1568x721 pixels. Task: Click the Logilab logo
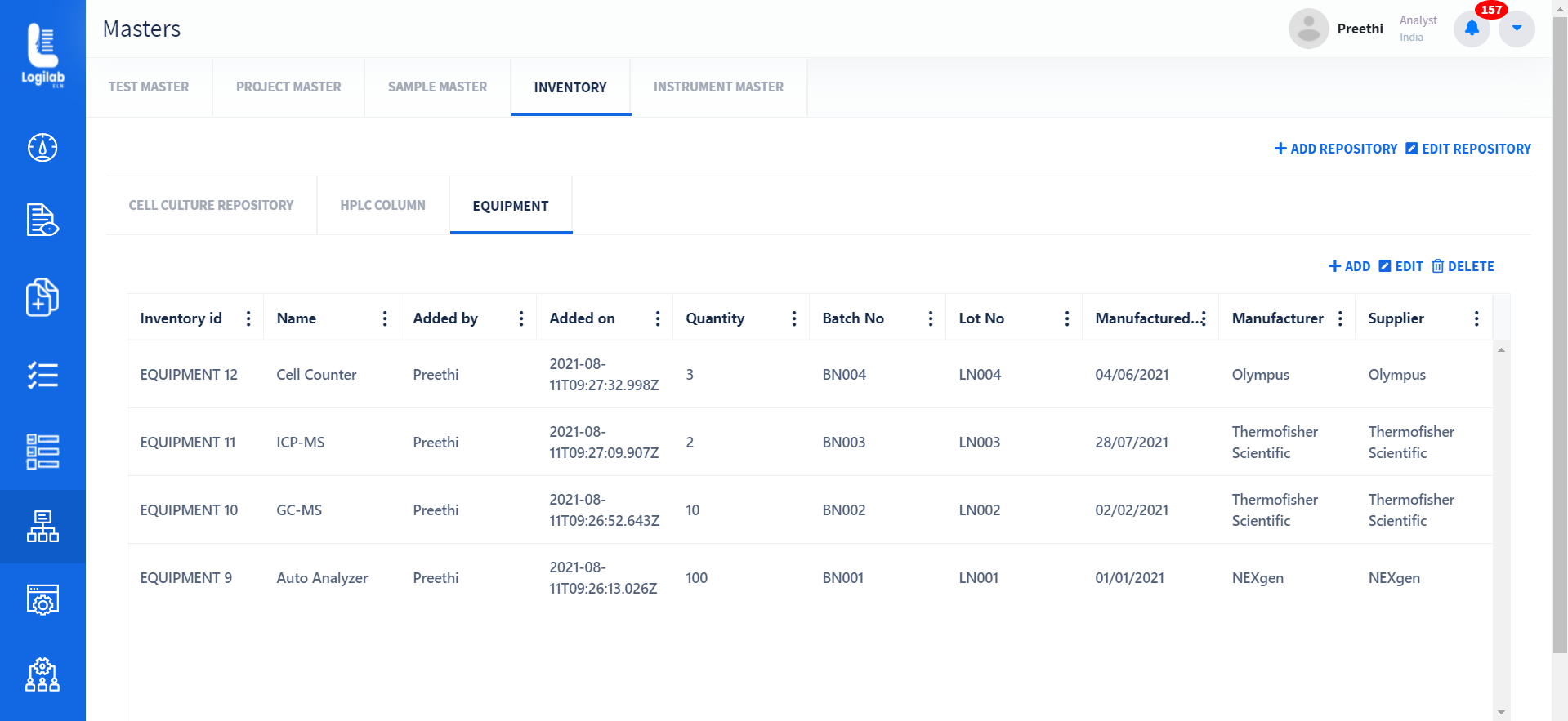(42, 55)
